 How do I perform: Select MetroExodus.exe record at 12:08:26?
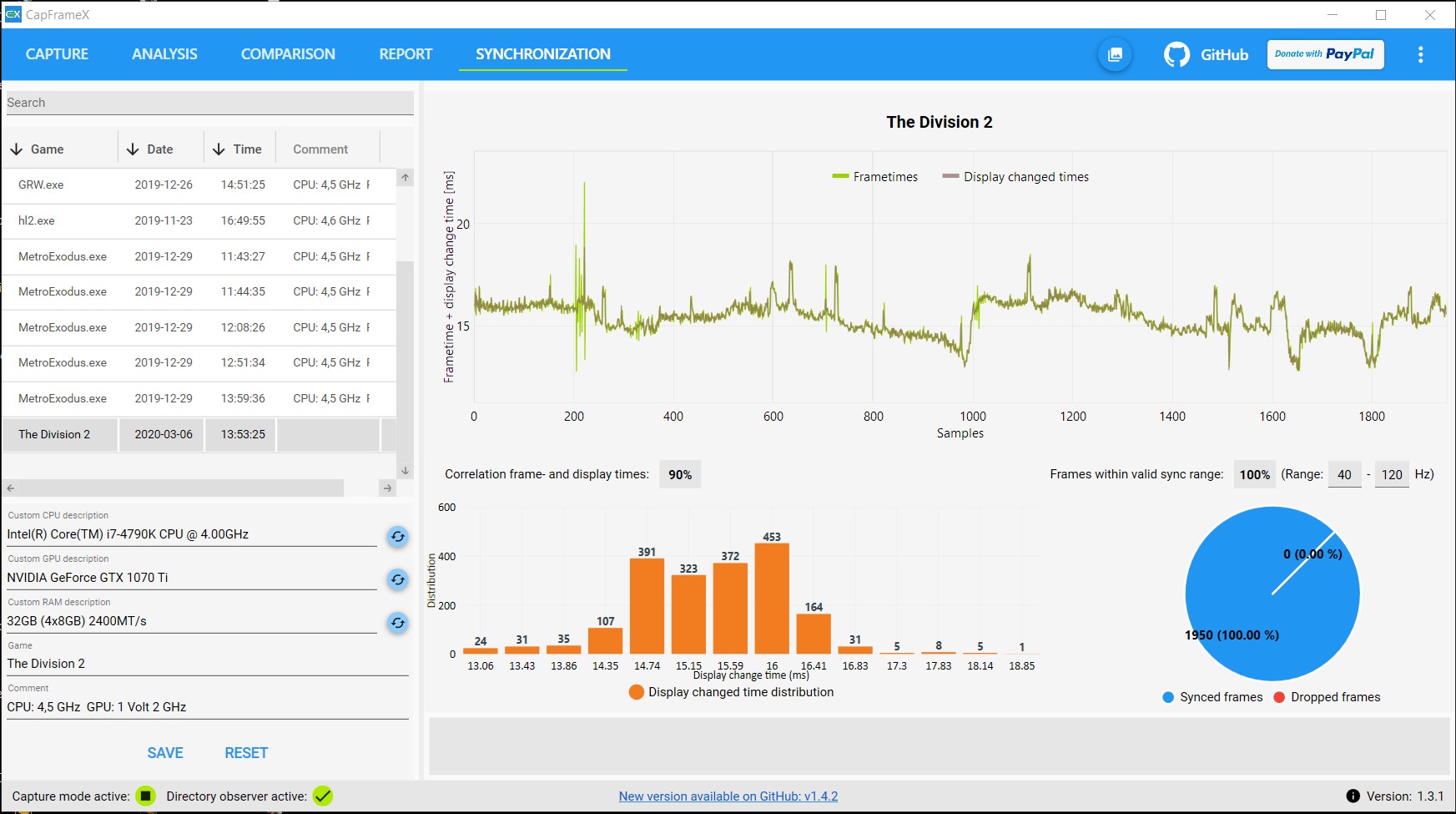[x=199, y=327]
